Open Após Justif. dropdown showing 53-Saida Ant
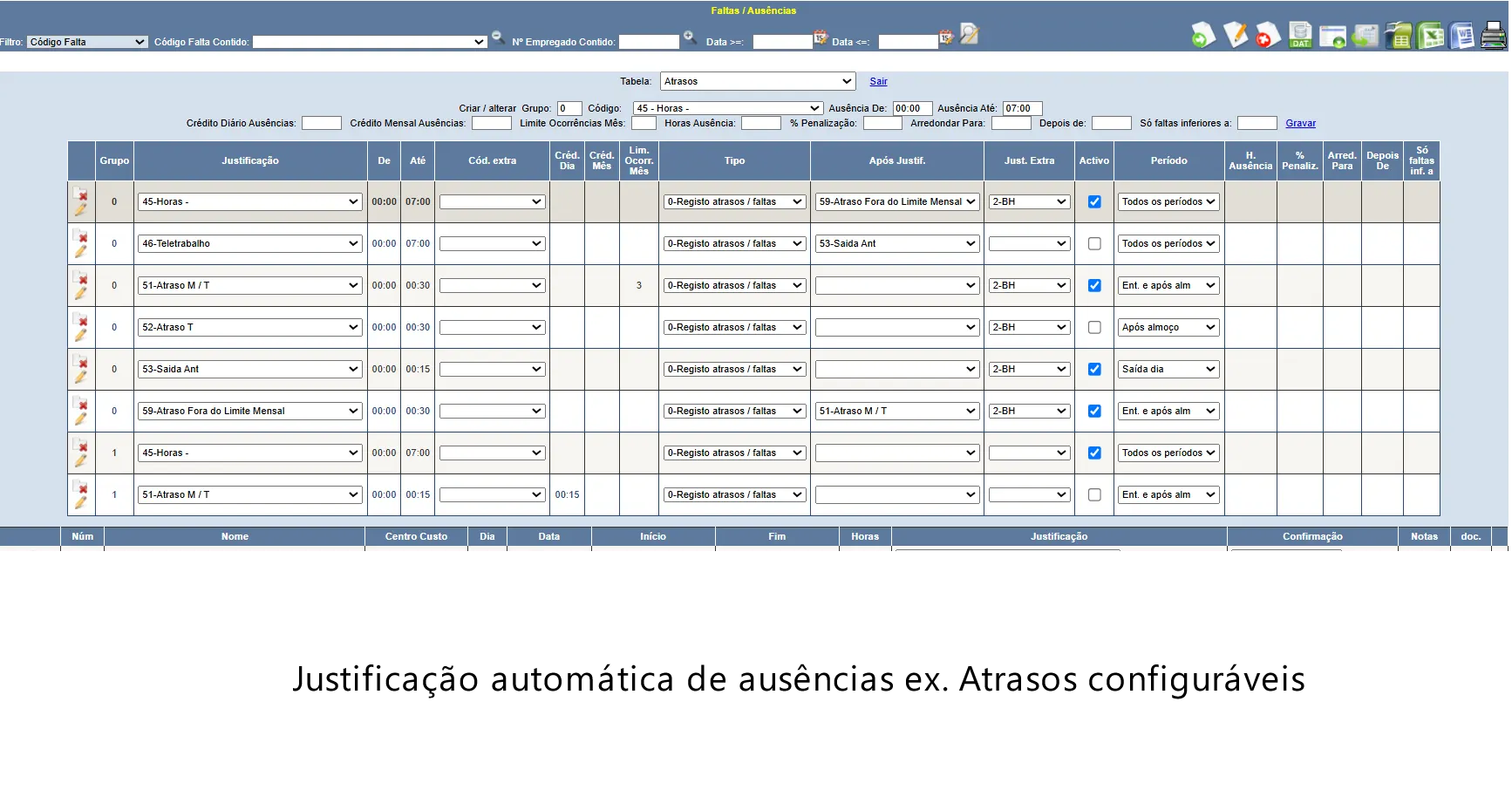1512x790 pixels. click(x=897, y=243)
